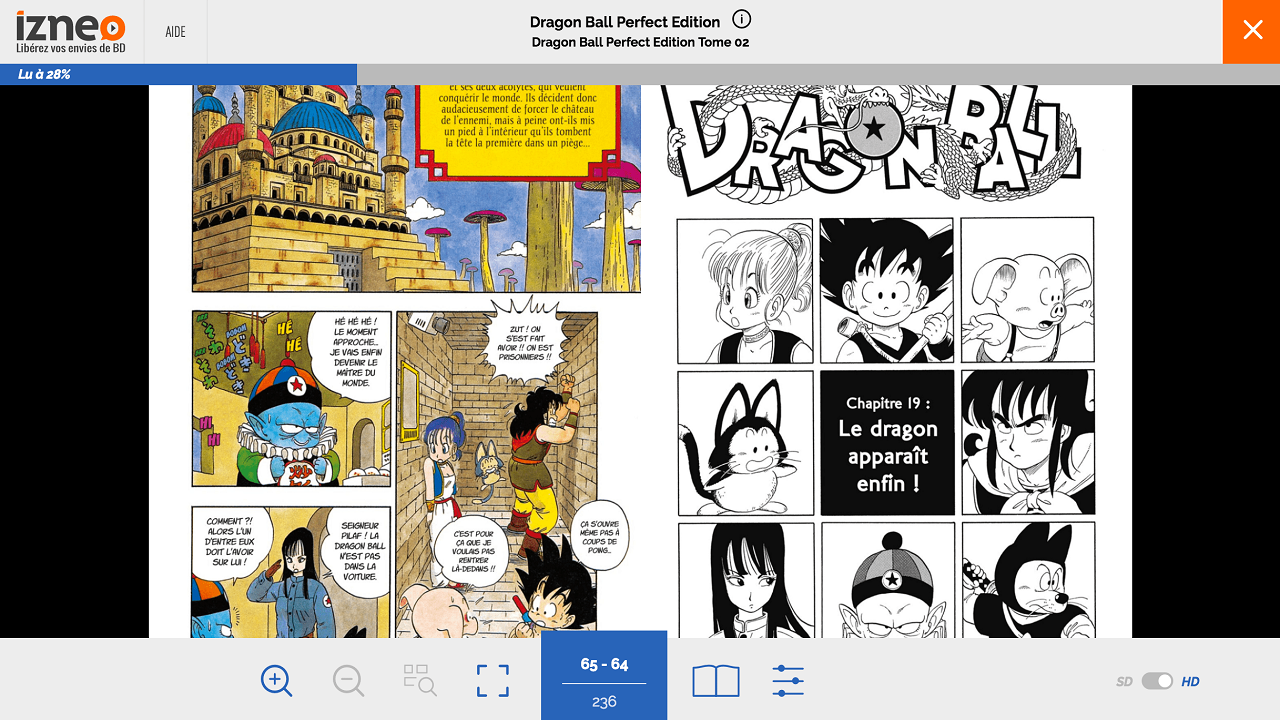Switch to double-page book view
The width and height of the screenshot is (1280, 720).
click(x=716, y=681)
